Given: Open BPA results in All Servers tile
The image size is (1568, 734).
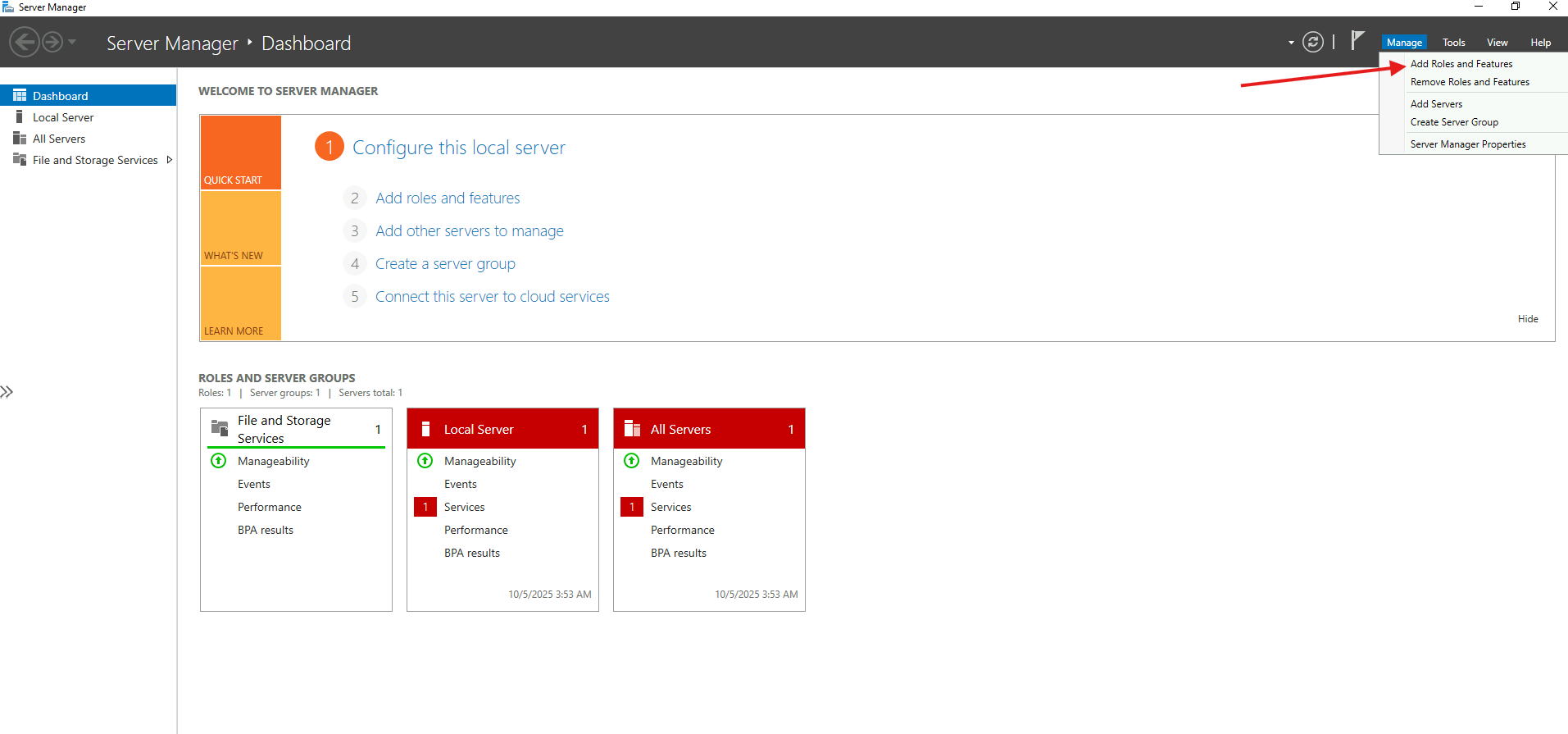Looking at the screenshot, I should 679,554.
